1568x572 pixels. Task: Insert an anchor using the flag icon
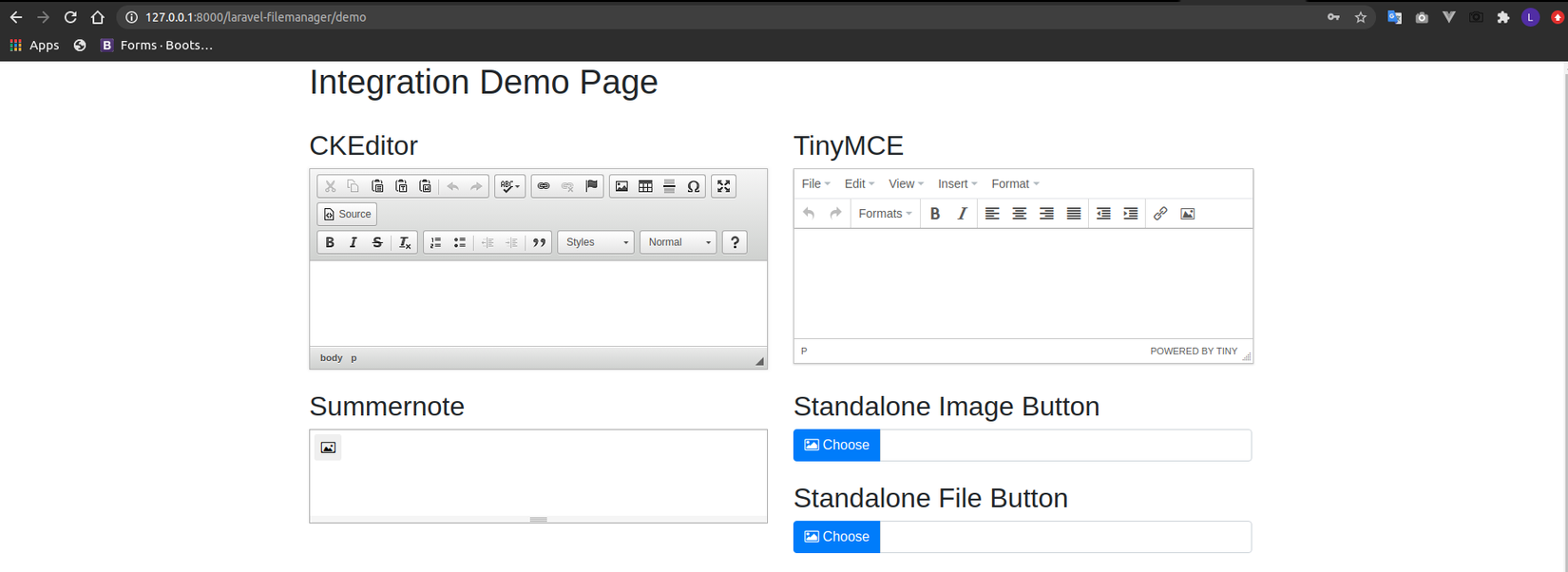point(591,186)
